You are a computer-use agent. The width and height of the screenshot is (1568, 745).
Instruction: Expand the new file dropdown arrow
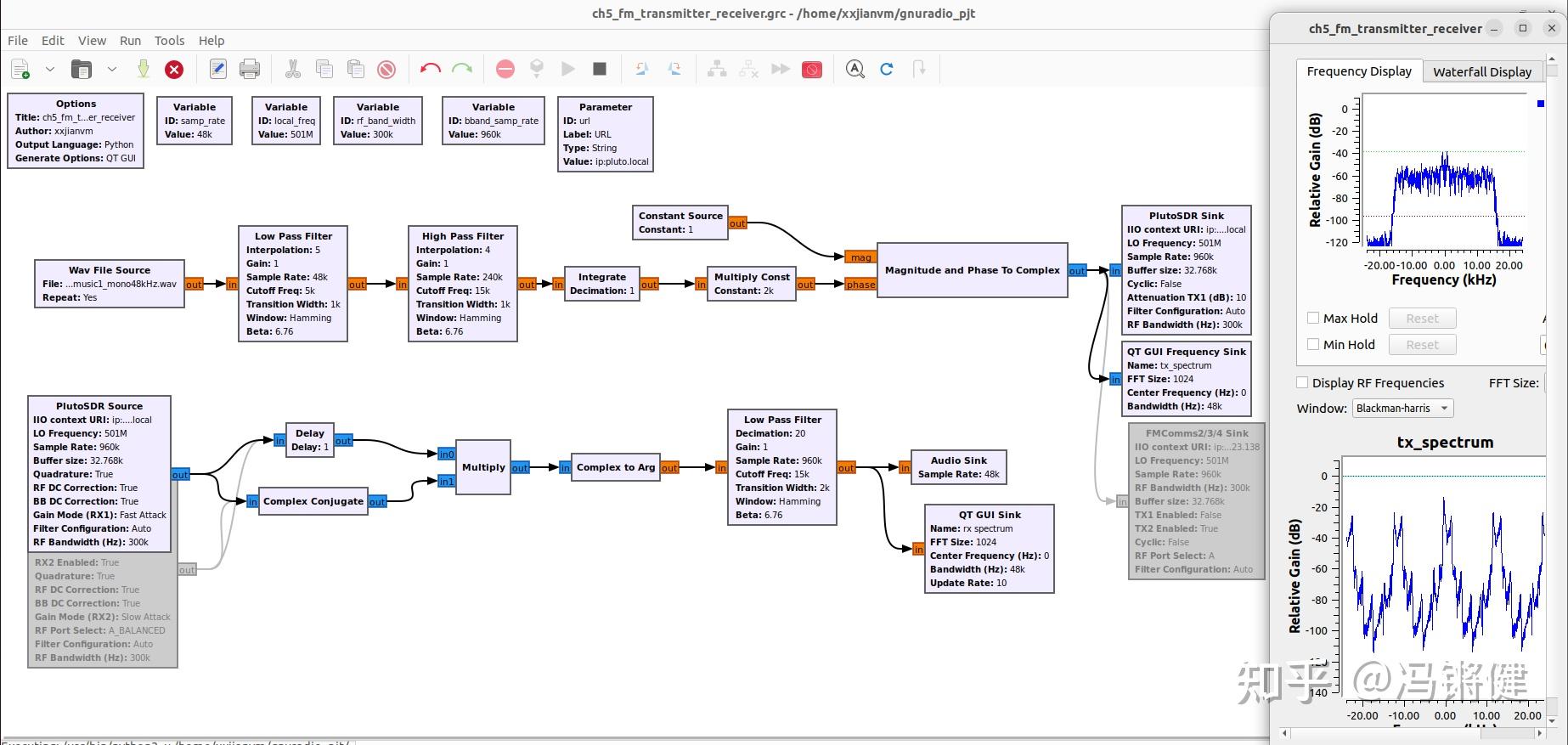coord(50,70)
